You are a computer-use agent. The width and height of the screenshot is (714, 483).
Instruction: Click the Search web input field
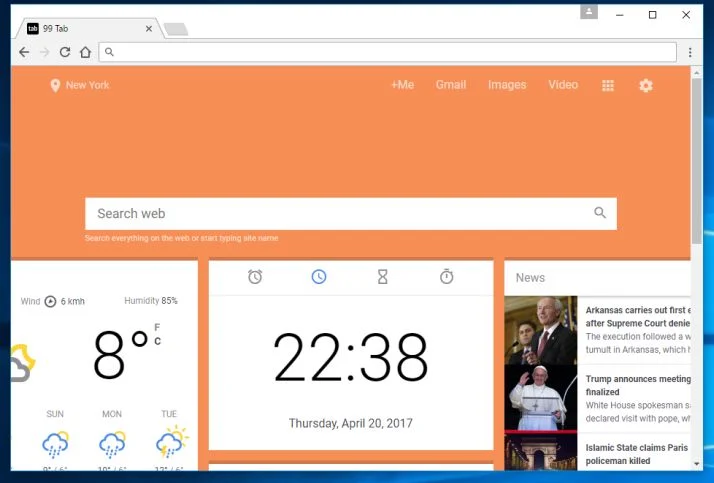click(351, 214)
